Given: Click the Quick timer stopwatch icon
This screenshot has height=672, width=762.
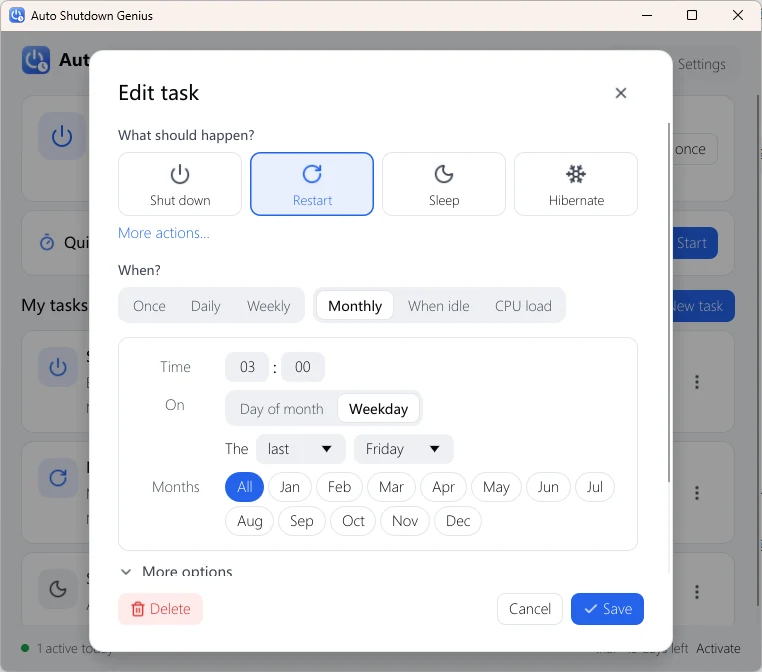Looking at the screenshot, I should point(47,242).
